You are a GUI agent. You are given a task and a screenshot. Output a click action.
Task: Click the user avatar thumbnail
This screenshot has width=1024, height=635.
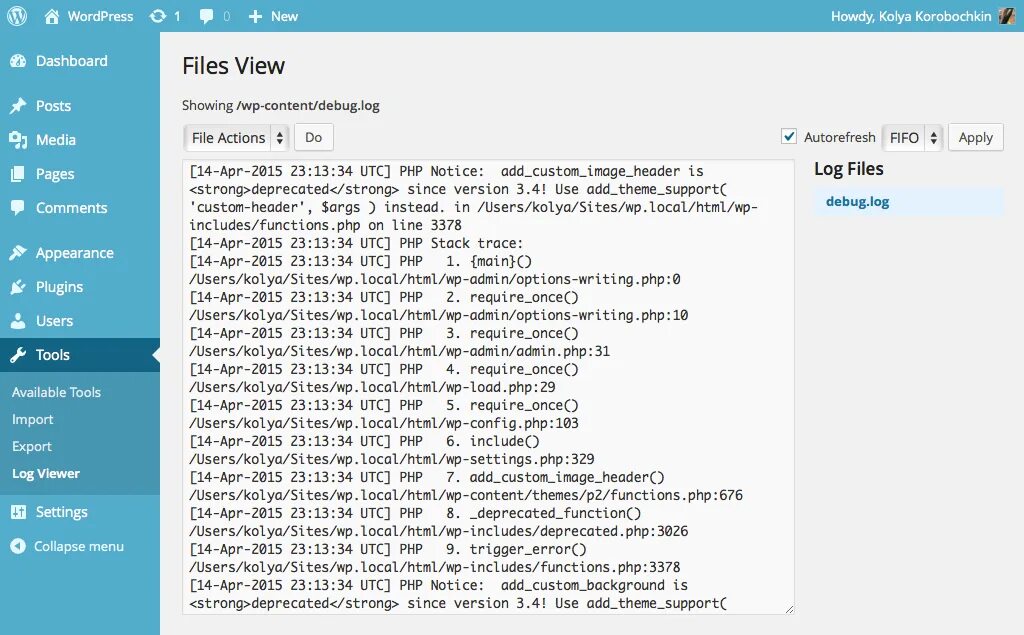1007,16
